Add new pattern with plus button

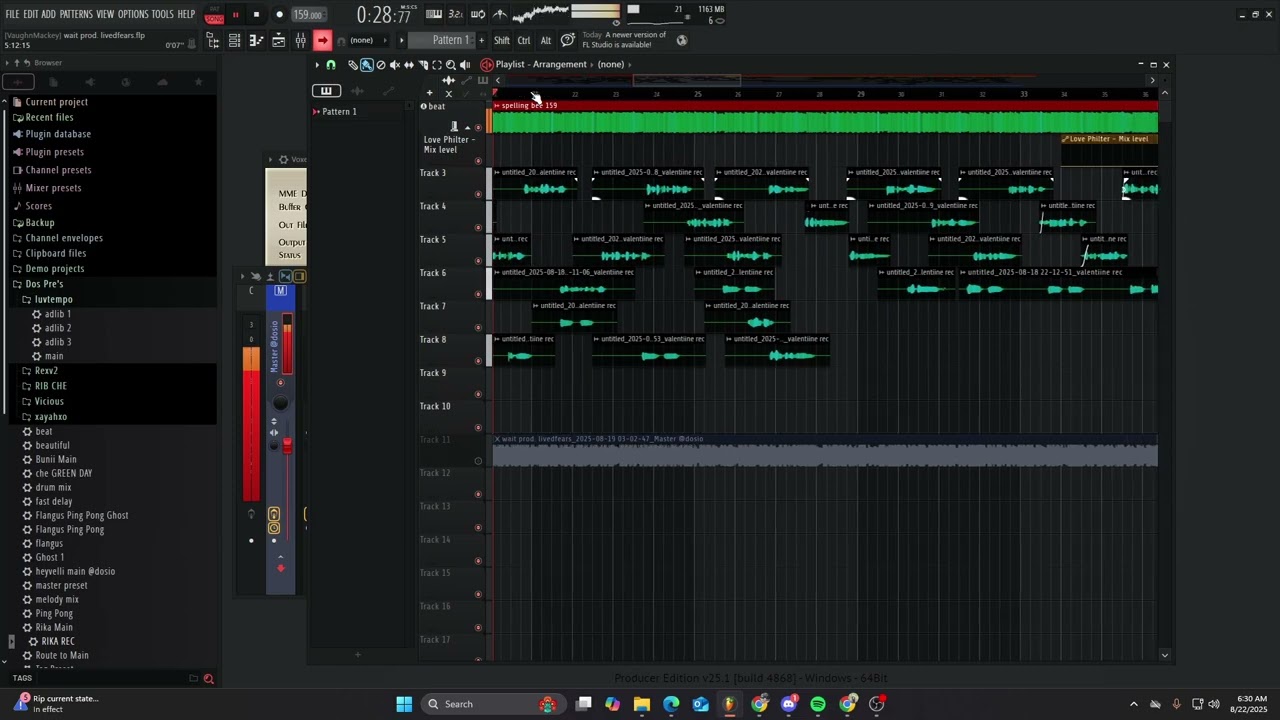coord(481,40)
